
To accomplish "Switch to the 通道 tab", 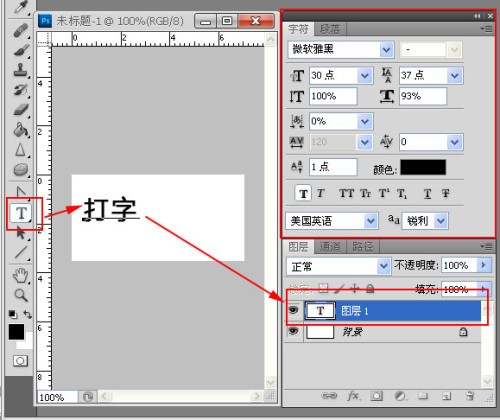I will 330,247.
